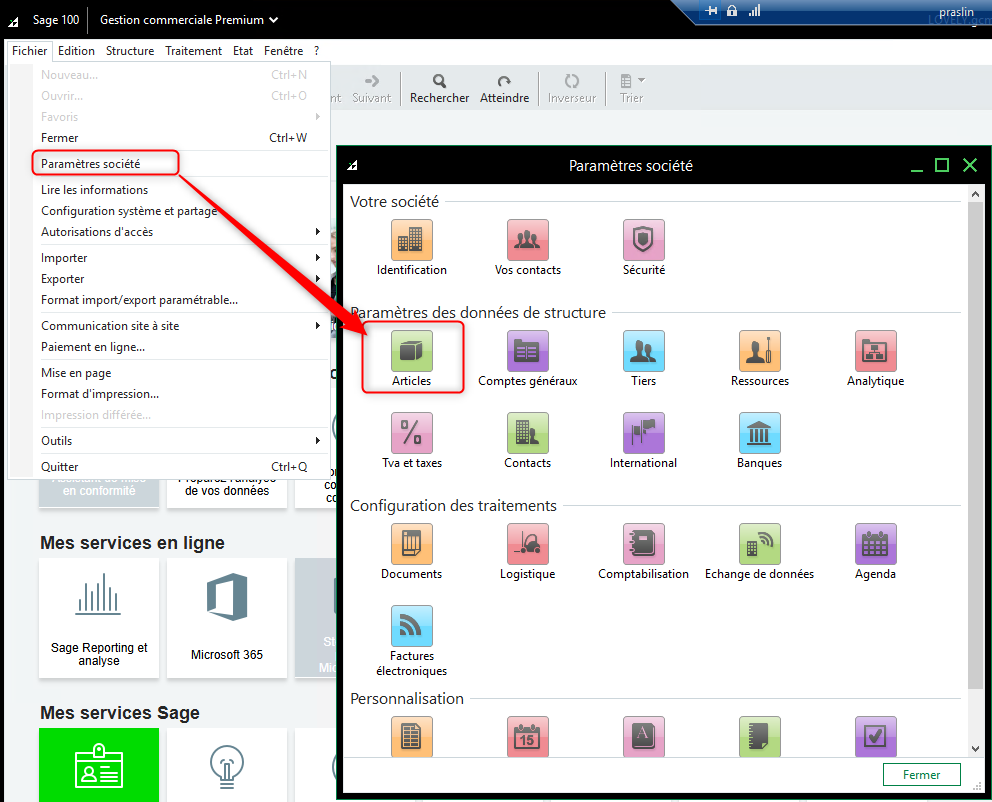Open Sage Reporting et analyse tile
The height and width of the screenshot is (802, 992).
(99, 618)
